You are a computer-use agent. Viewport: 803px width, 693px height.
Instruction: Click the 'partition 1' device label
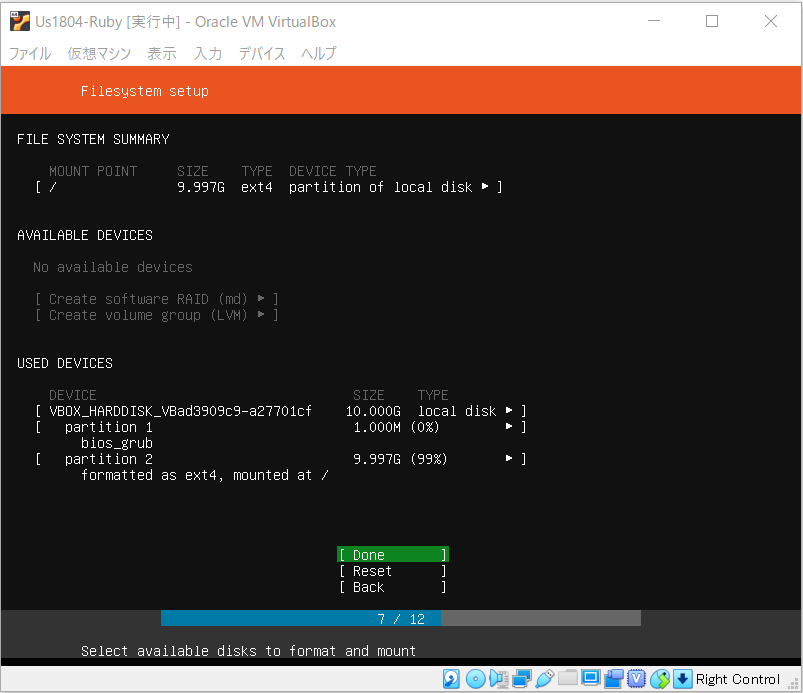pyautogui.click(x=109, y=427)
